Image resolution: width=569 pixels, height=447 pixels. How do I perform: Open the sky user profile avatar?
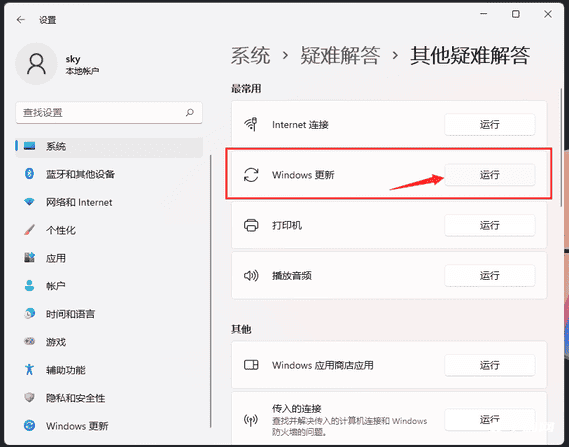tap(36, 64)
